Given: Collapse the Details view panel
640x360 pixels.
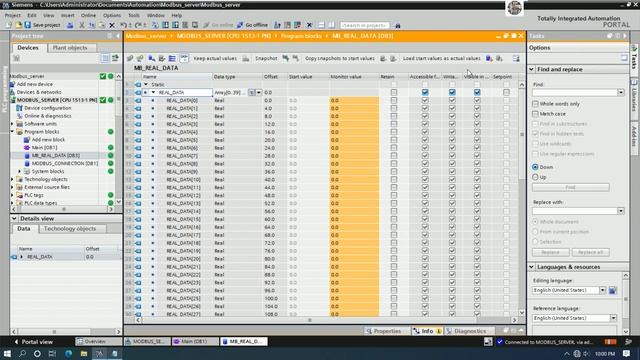Looking at the screenshot, I should [x=14, y=219].
